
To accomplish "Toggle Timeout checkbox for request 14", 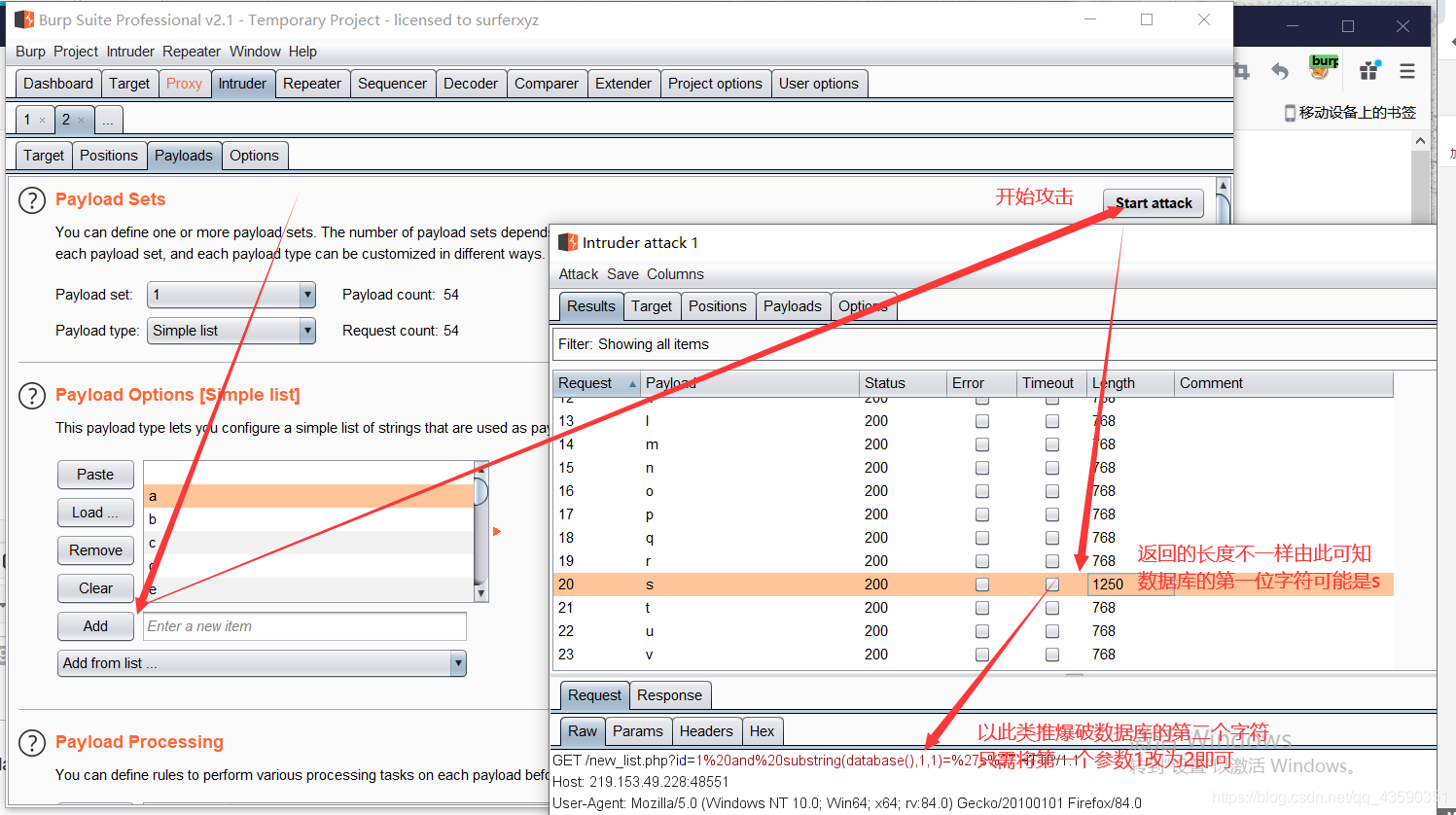I will point(1052,444).
